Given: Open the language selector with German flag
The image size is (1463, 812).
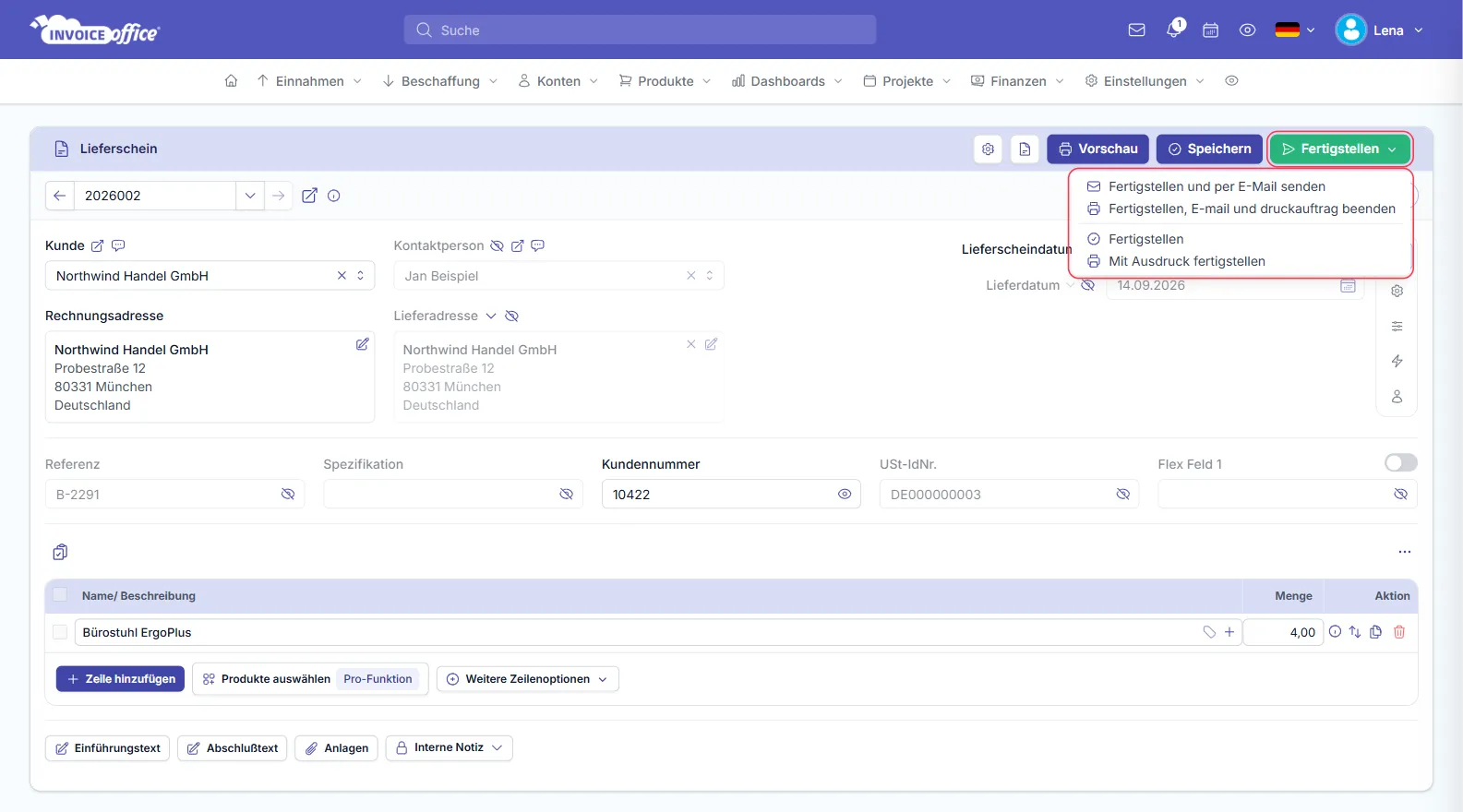Looking at the screenshot, I should coord(1295,30).
